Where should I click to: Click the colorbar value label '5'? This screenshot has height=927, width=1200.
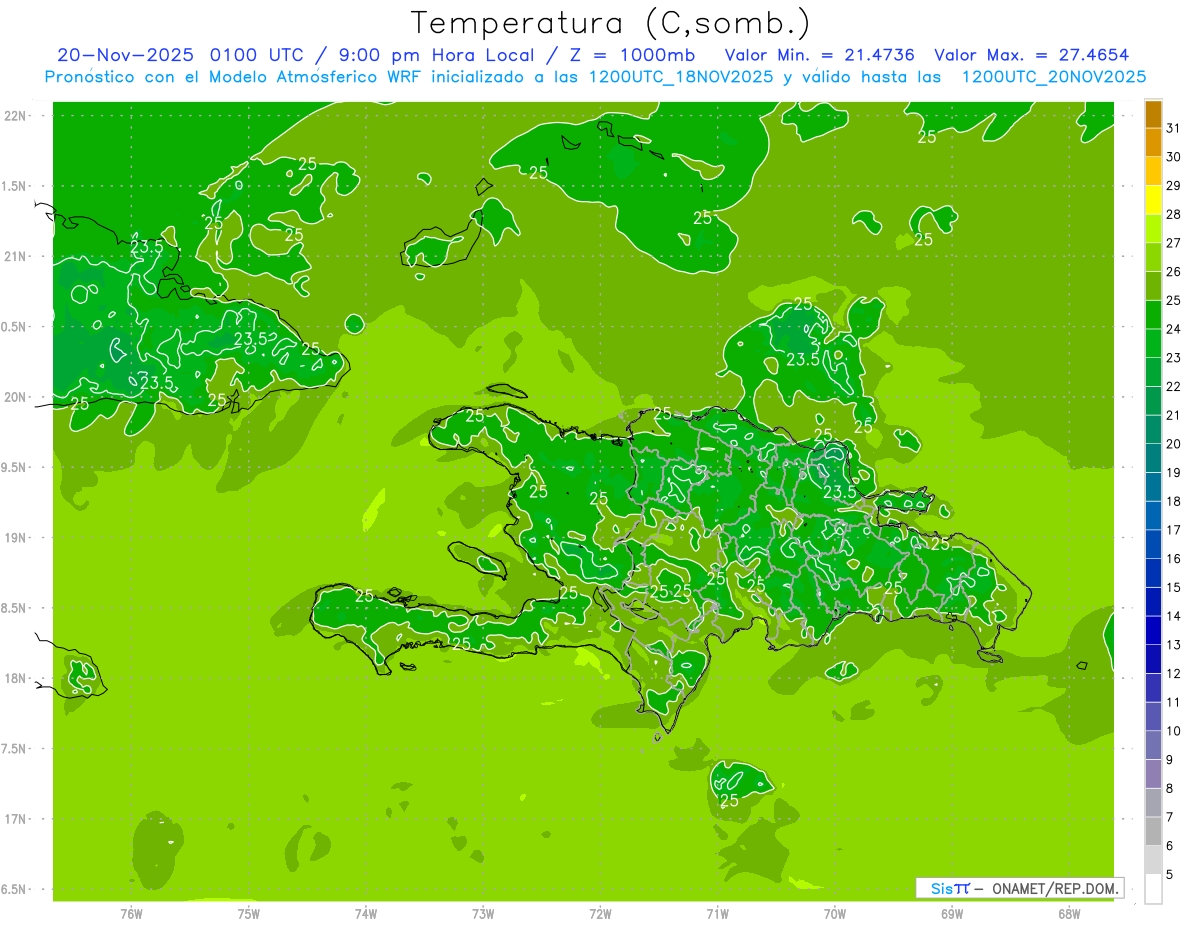[x=1170, y=875]
